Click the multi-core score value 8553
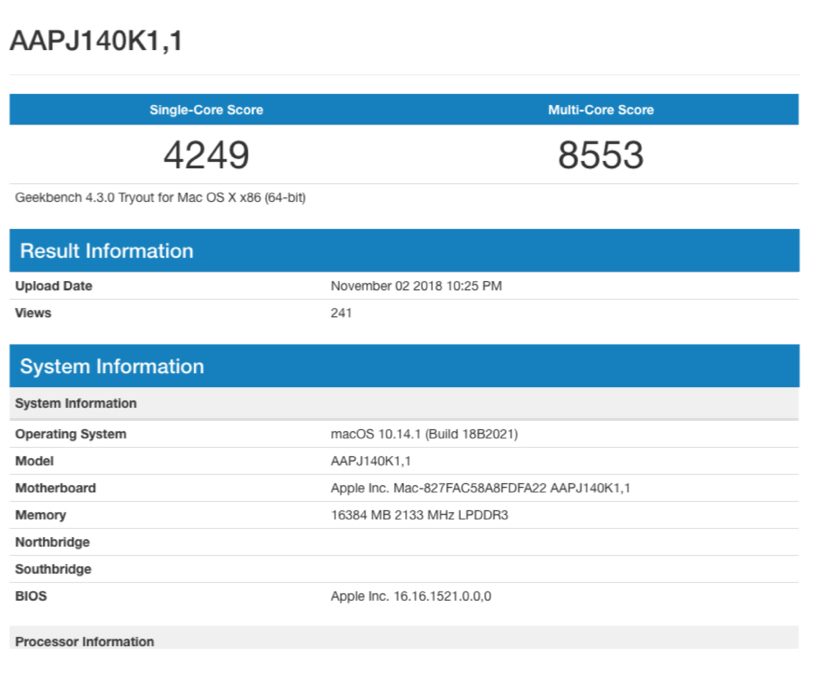This screenshot has width=840, height=673. coord(600,155)
